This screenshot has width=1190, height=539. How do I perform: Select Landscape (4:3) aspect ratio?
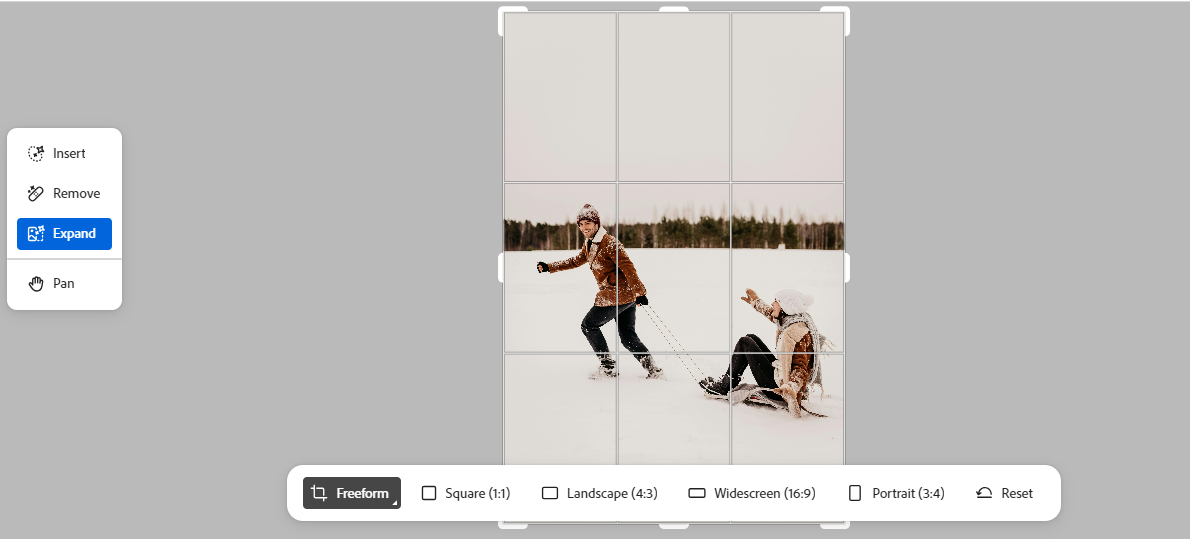click(600, 493)
